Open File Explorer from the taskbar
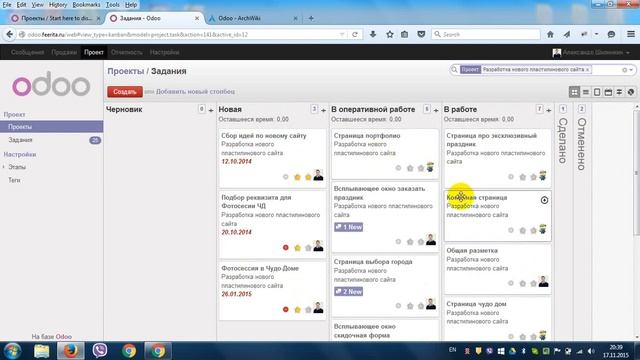 (42, 351)
